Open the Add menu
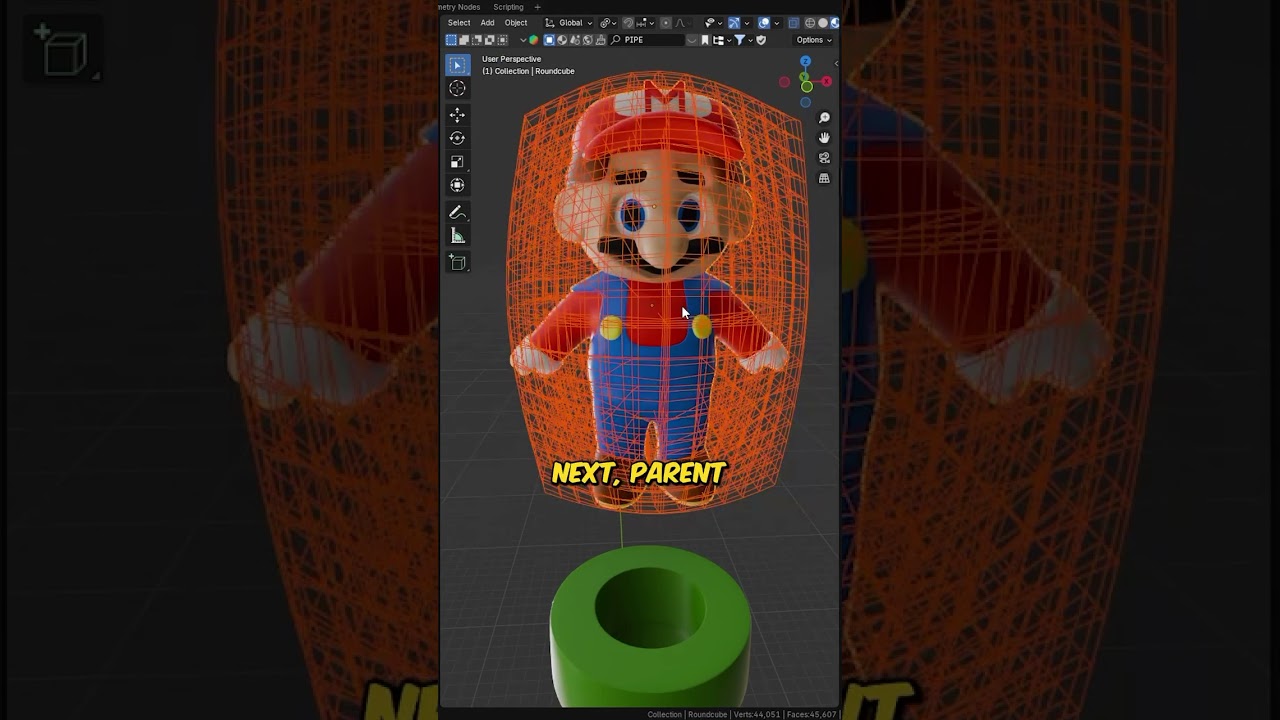Viewport: 1280px width, 720px height. [487, 23]
